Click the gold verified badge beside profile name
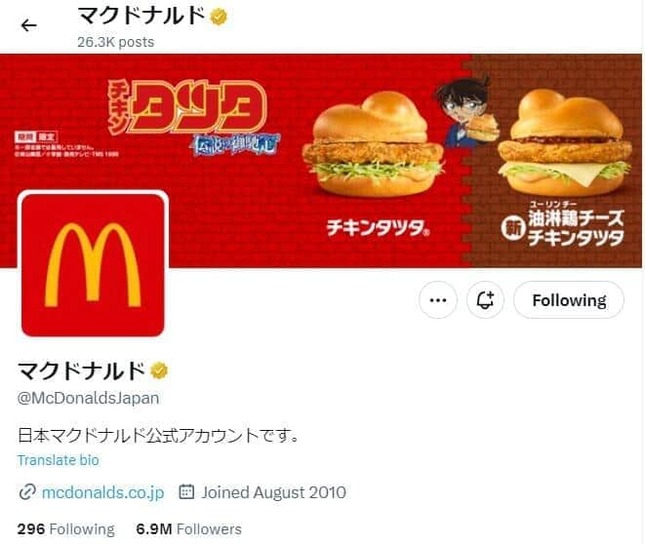This screenshot has width=645, height=544. coord(159,371)
